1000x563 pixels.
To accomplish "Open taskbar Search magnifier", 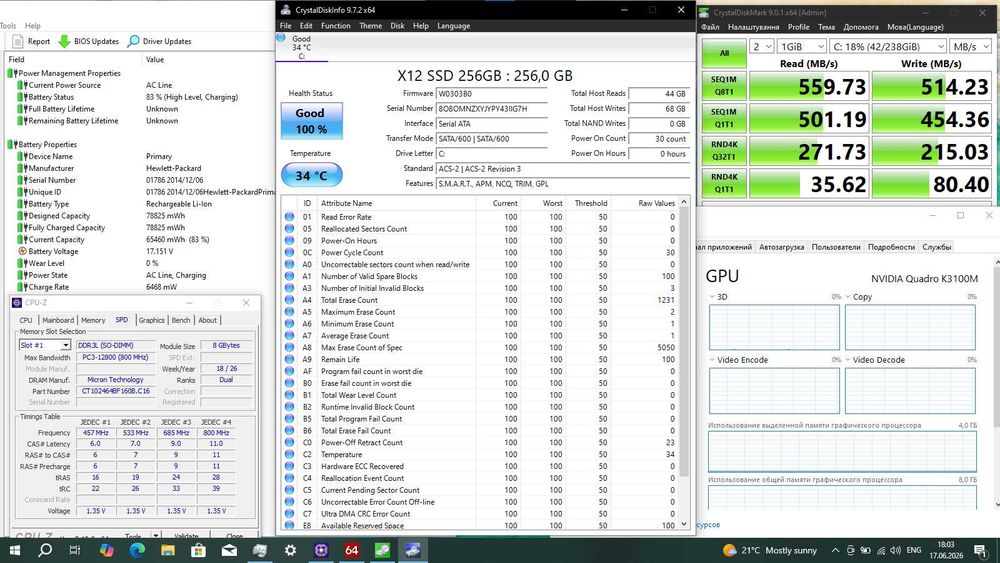I will 45,550.
